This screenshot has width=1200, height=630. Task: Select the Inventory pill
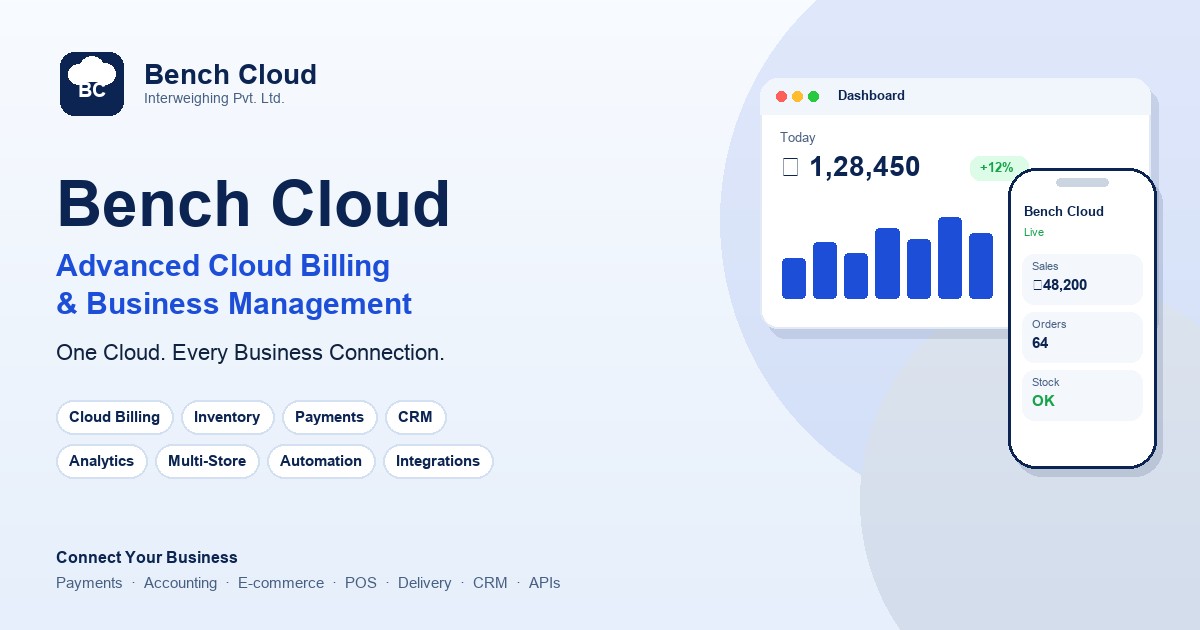tap(227, 417)
